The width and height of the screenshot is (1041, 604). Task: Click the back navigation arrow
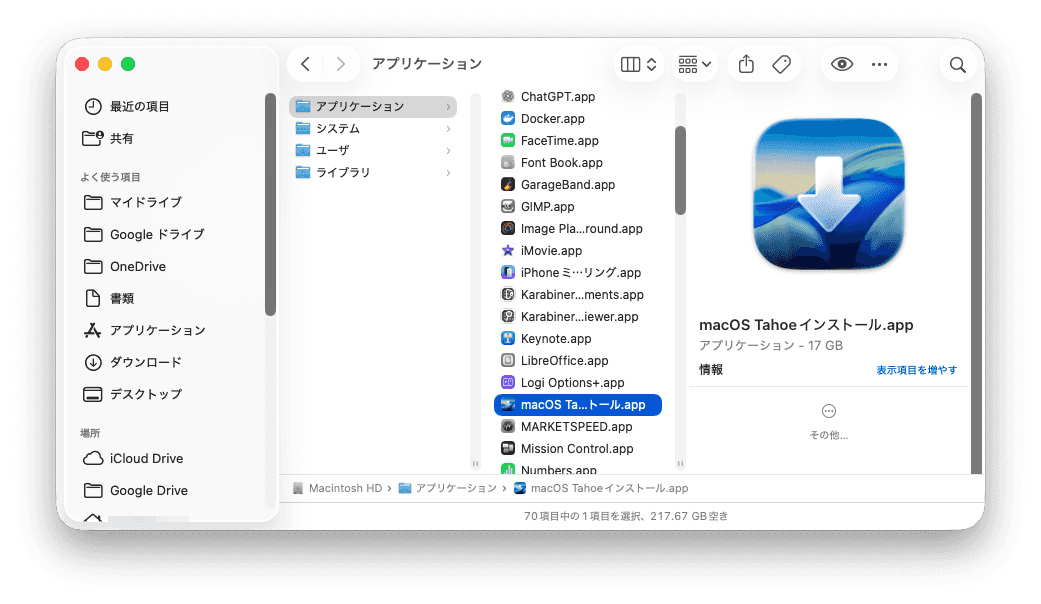[x=306, y=64]
